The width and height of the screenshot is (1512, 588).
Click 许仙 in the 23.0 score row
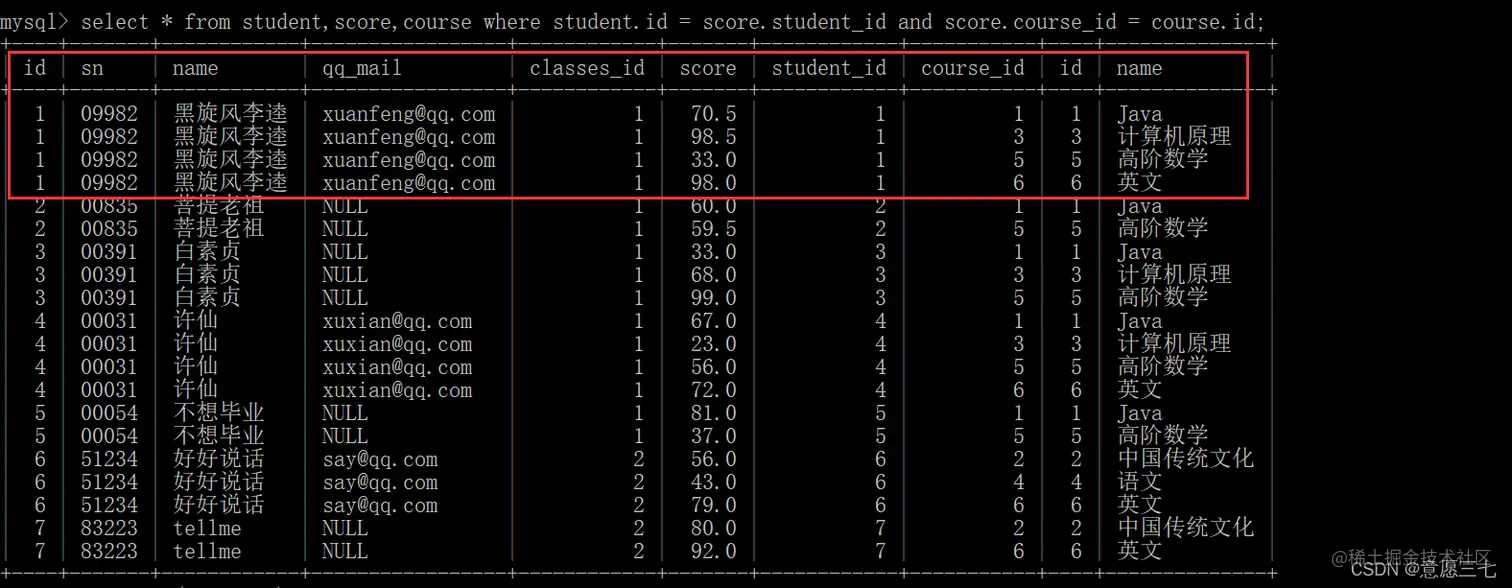pos(196,344)
